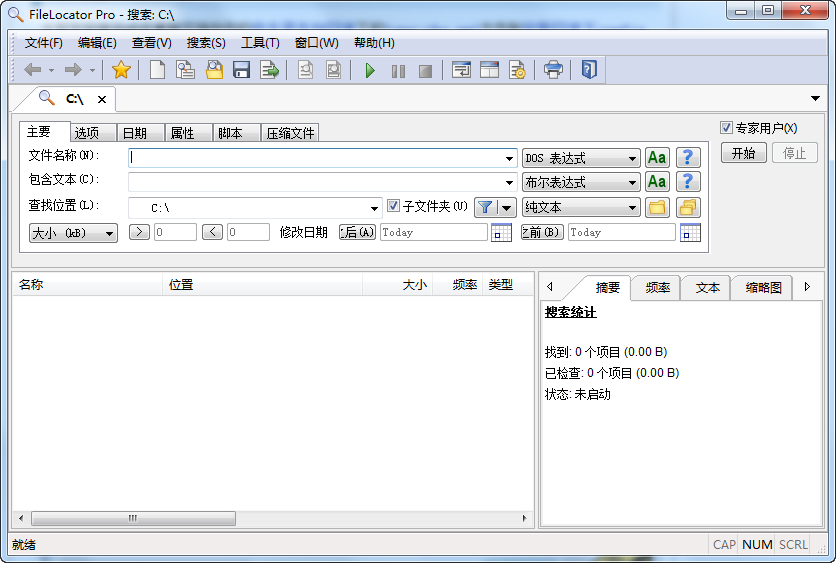Switch to the 频率 panel tab
Image resolution: width=836 pixels, height=563 pixels.
[x=657, y=288]
